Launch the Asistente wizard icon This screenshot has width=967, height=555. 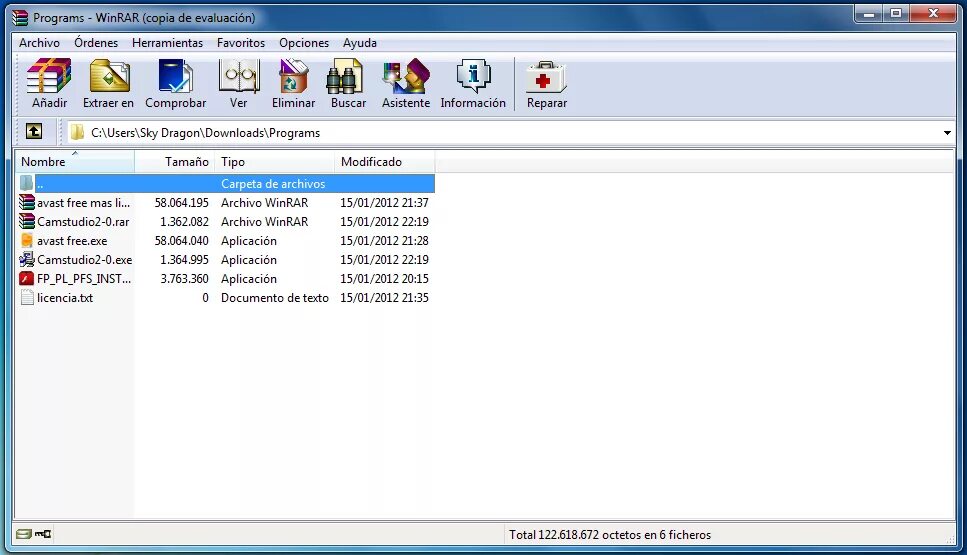point(405,76)
